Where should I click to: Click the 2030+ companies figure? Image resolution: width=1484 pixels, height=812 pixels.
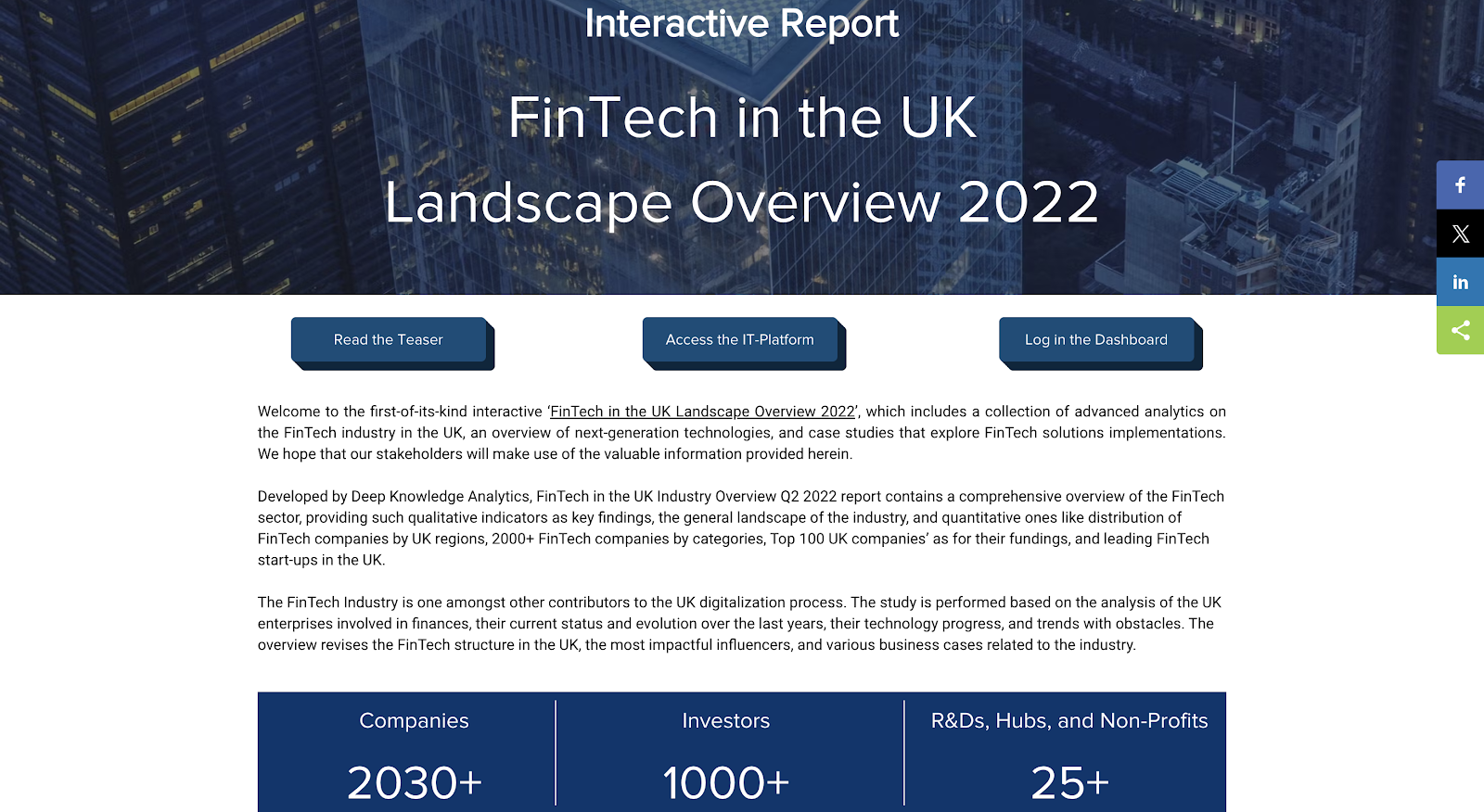point(414,782)
